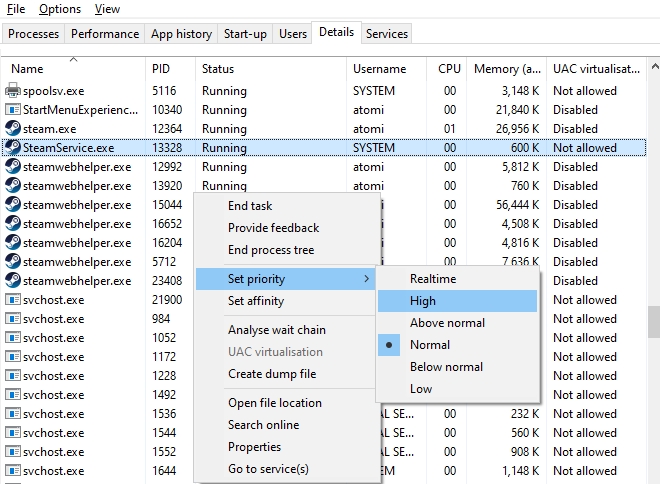Sort by the Name column header
660x484 pixels.
73,69
